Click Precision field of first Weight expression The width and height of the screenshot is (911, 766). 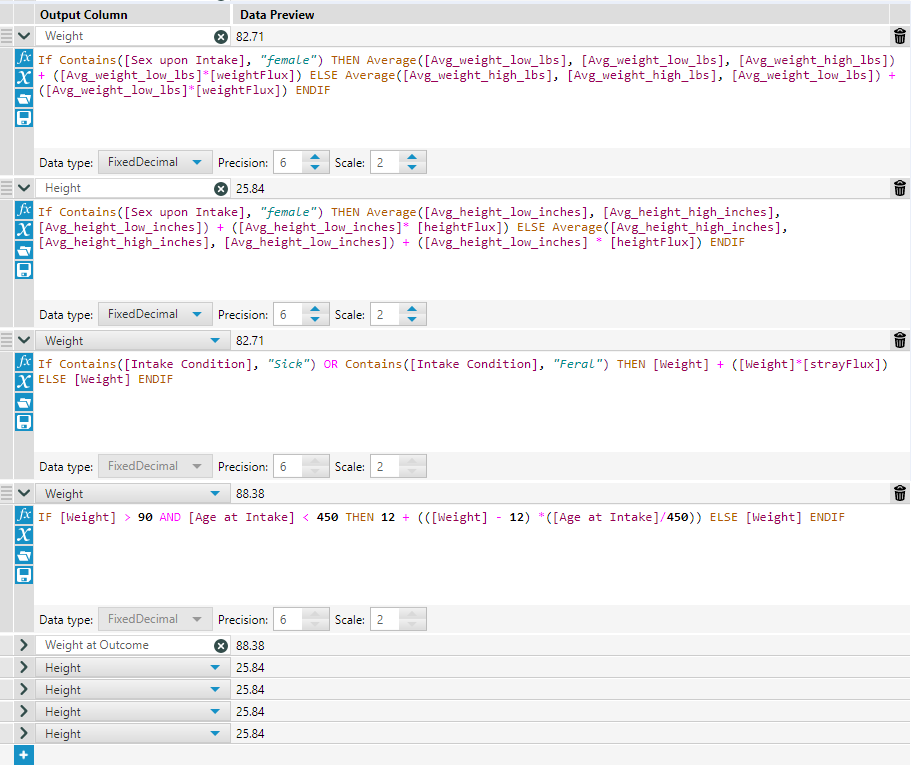click(x=288, y=163)
